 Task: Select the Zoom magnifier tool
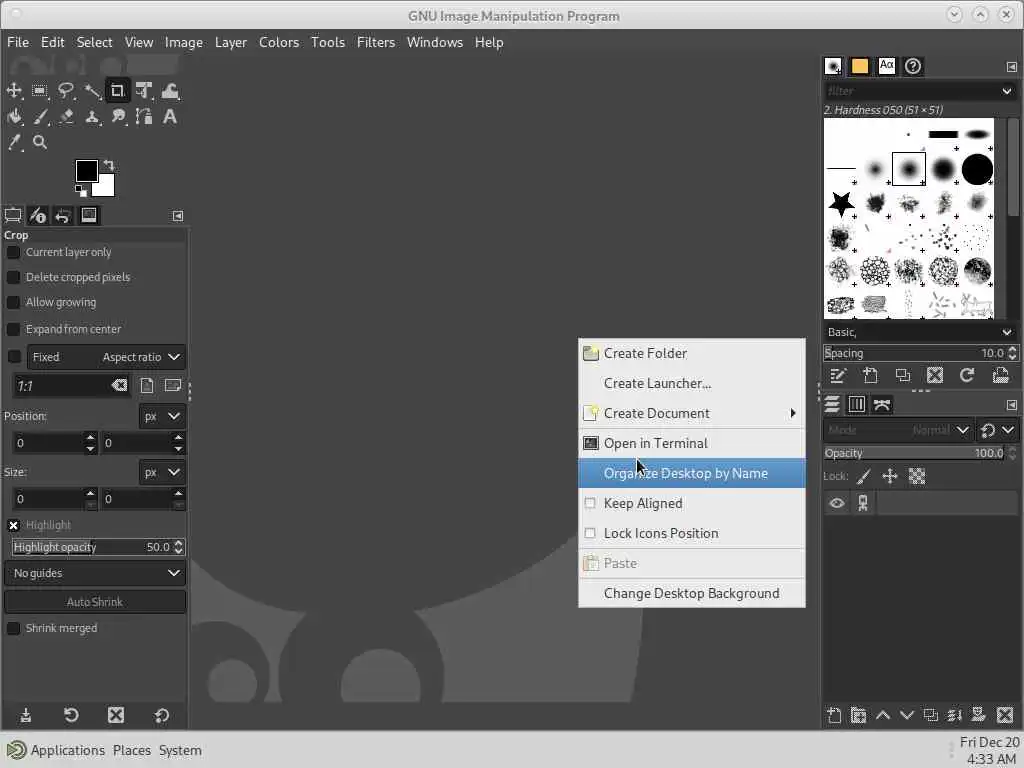point(40,142)
